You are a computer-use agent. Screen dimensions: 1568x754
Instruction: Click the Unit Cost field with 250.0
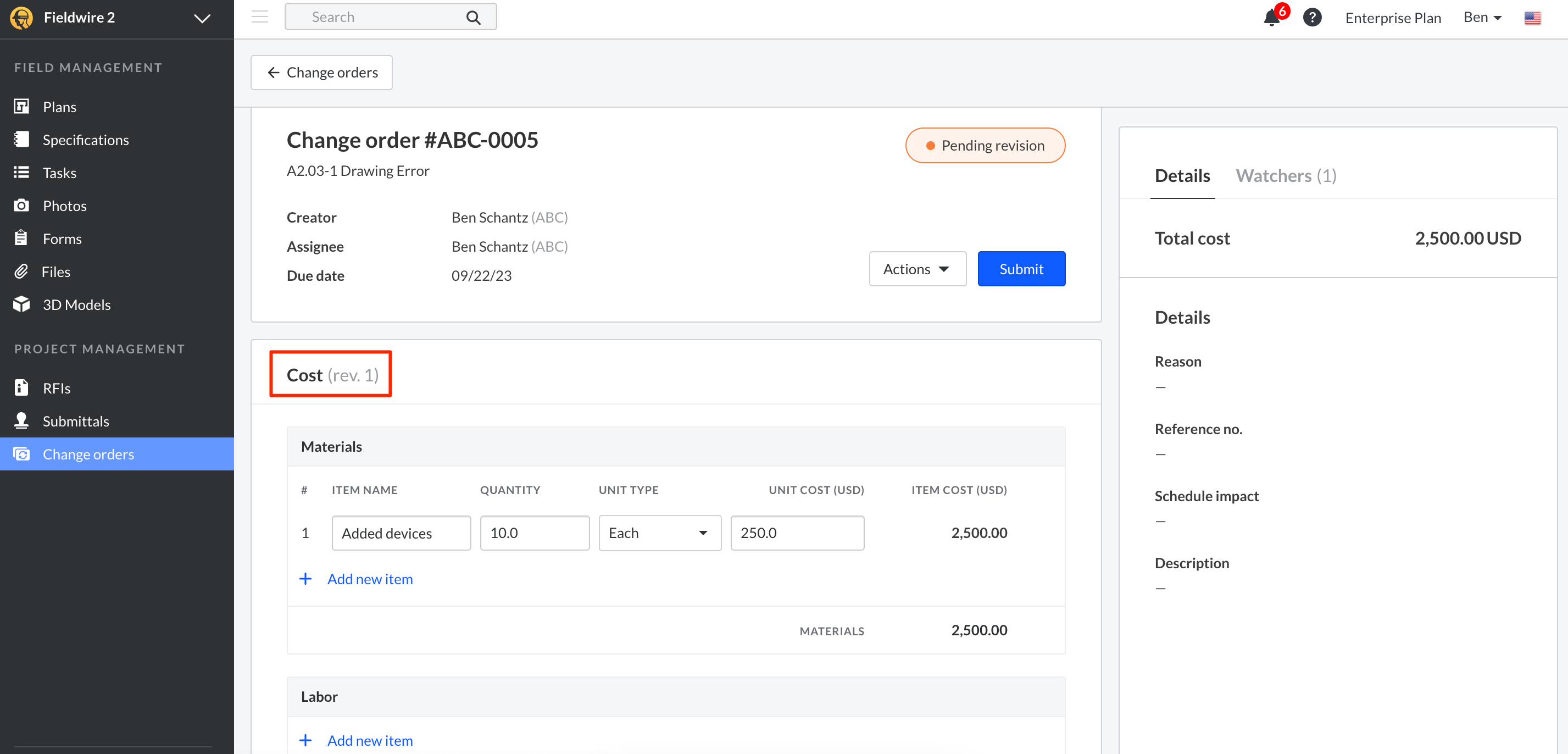coord(796,533)
